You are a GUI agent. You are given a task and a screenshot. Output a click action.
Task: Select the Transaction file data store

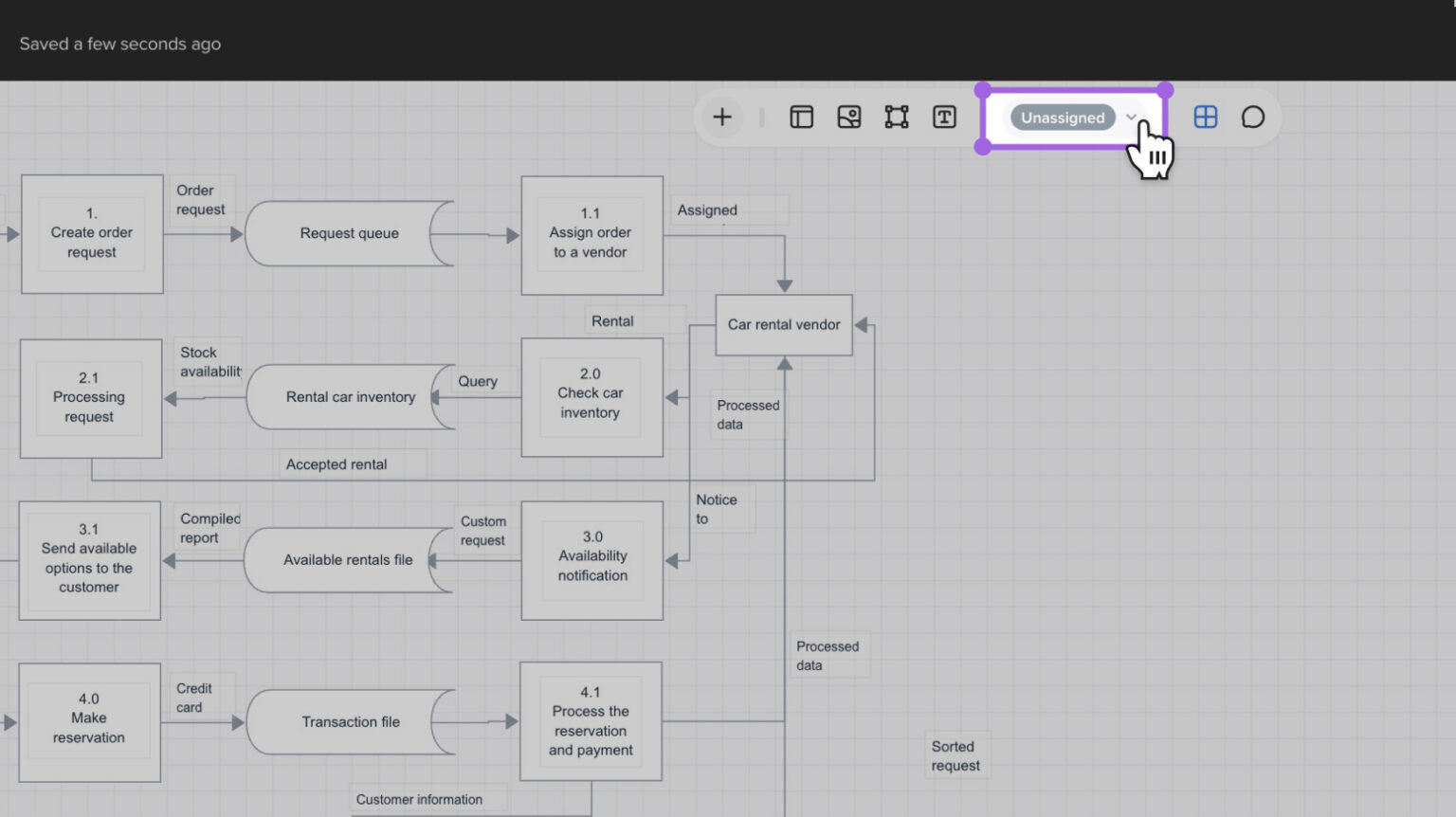click(x=351, y=721)
